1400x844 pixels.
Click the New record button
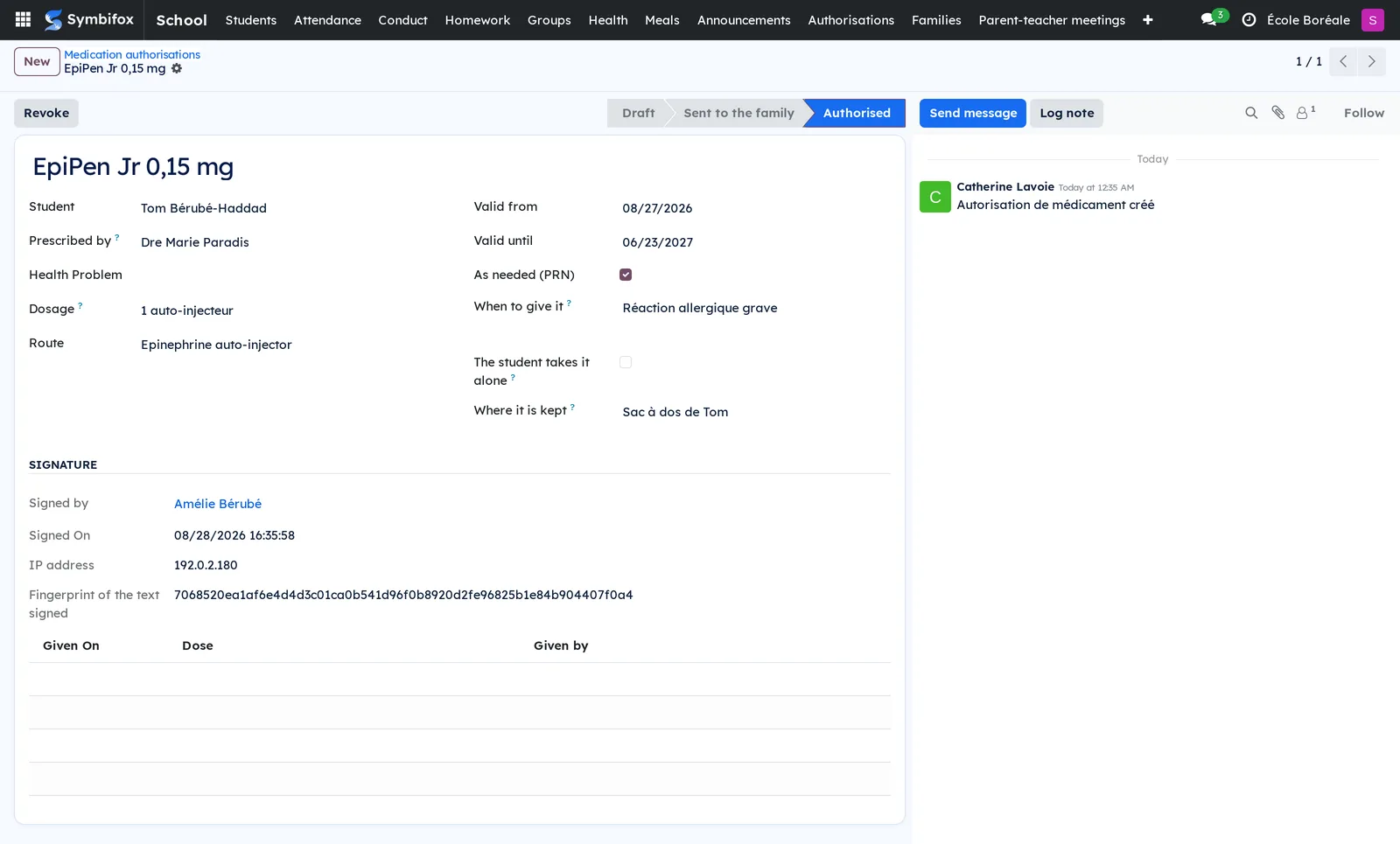pos(37,61)
